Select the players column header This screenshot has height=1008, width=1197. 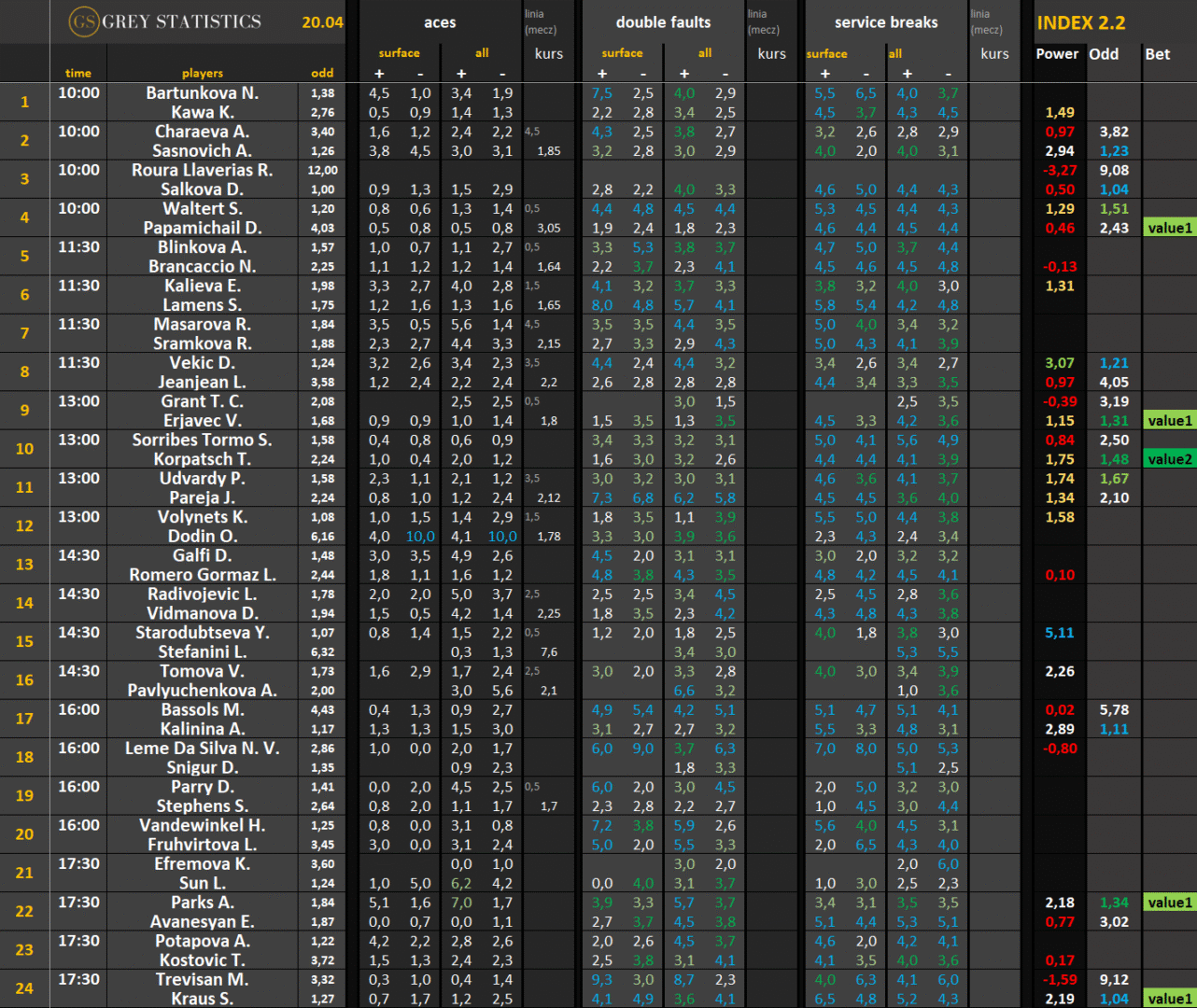203,73
